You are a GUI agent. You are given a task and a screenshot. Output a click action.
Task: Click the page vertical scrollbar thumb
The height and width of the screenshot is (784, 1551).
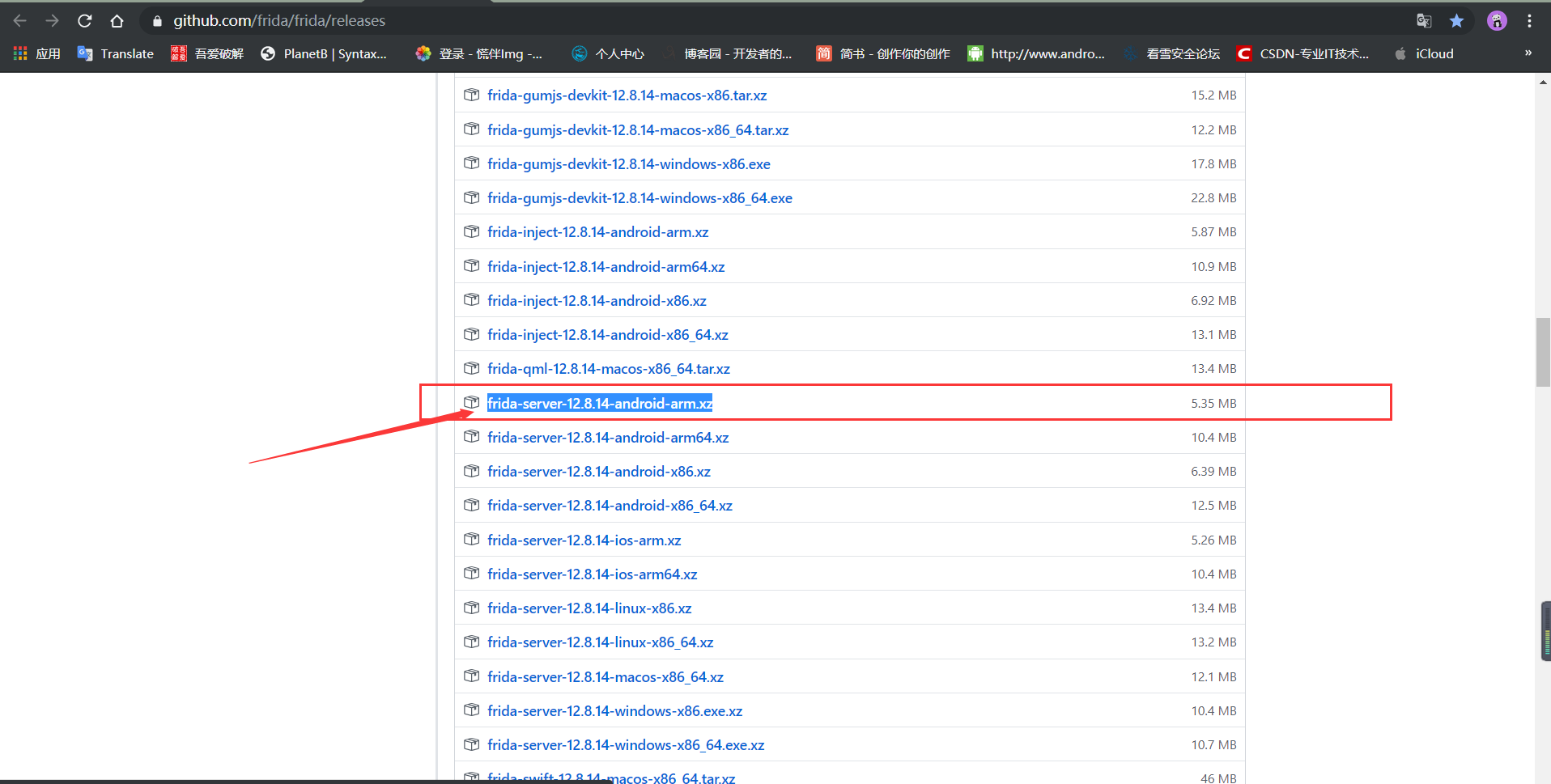coord(1543,353)
